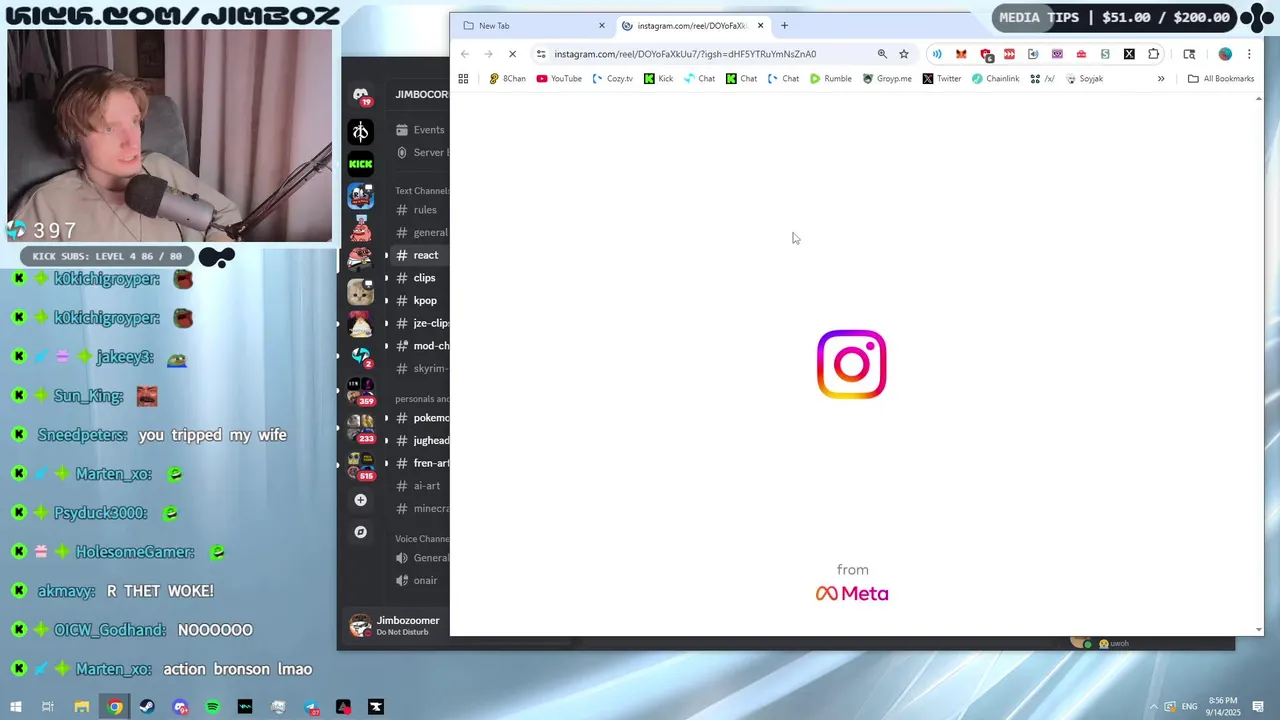This screenshot has width=1280, height=720.
Task: Click Add a Server plus icon in Discord
Action: (361, 500)
